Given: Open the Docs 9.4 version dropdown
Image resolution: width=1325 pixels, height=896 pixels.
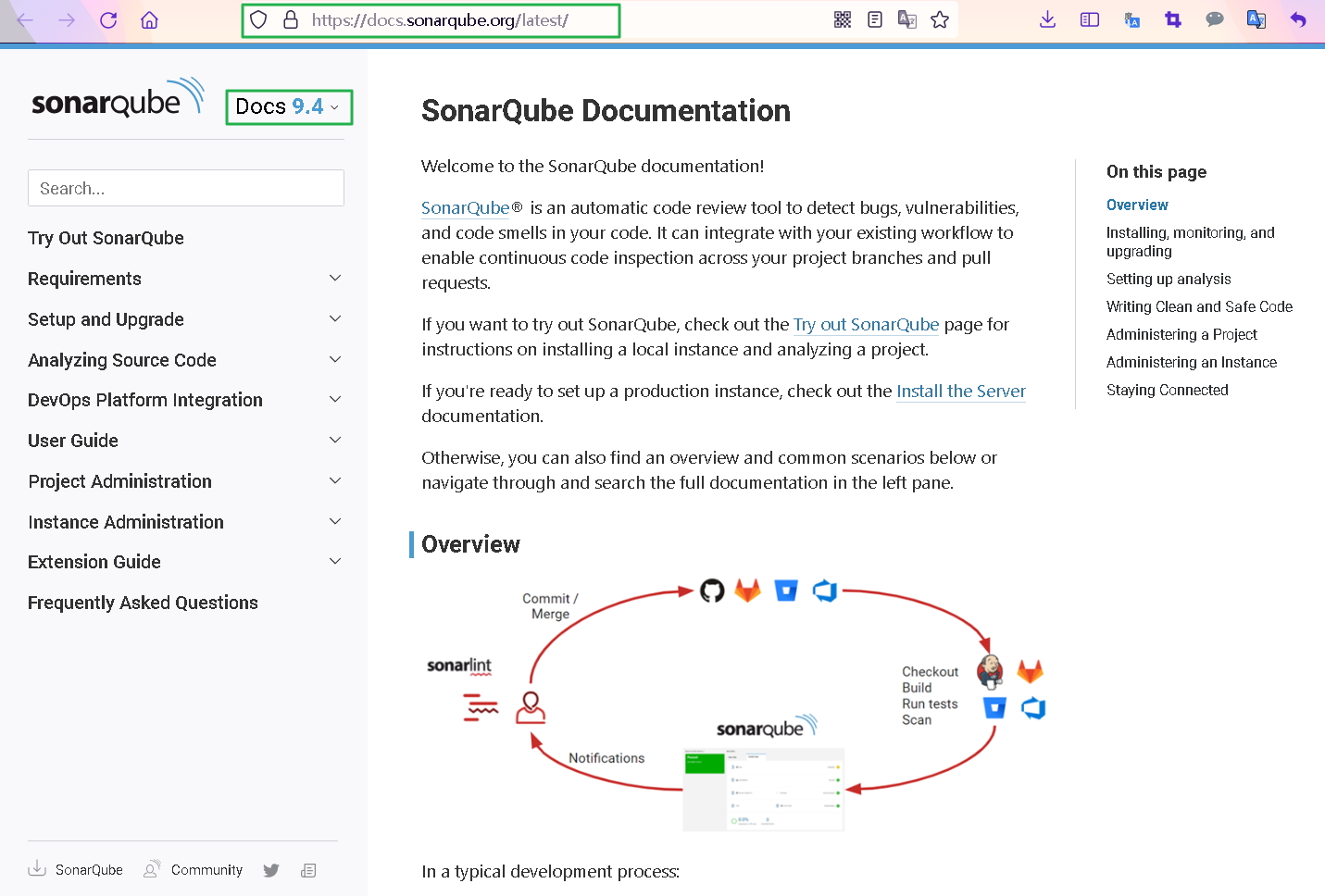Looking at the screenshot, I should 289,107.
